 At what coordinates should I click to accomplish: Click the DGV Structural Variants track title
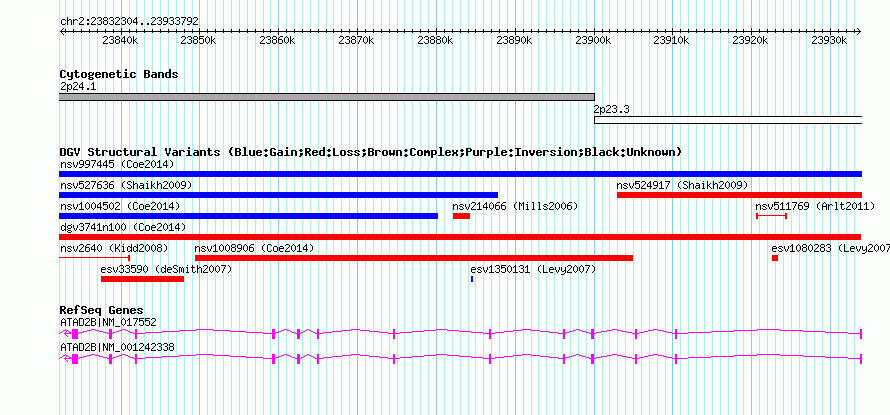pos(371,152)
